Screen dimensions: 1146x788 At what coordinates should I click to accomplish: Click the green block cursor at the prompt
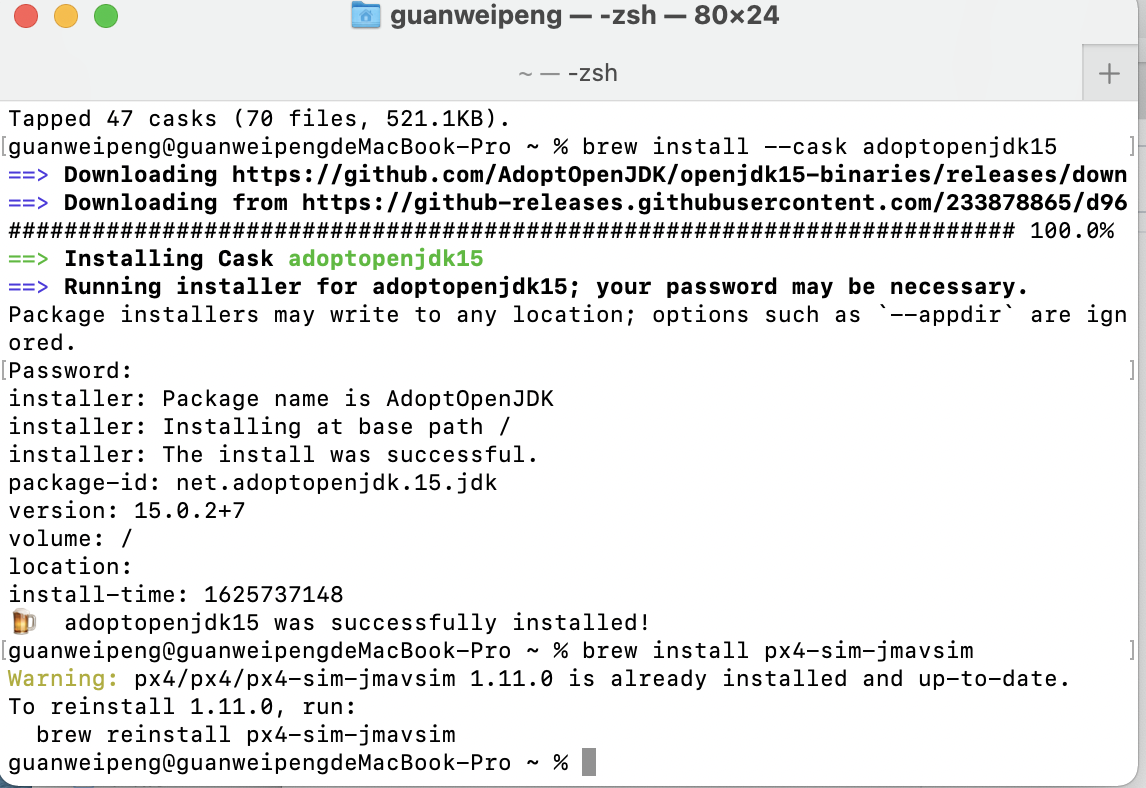click(587, 761)
